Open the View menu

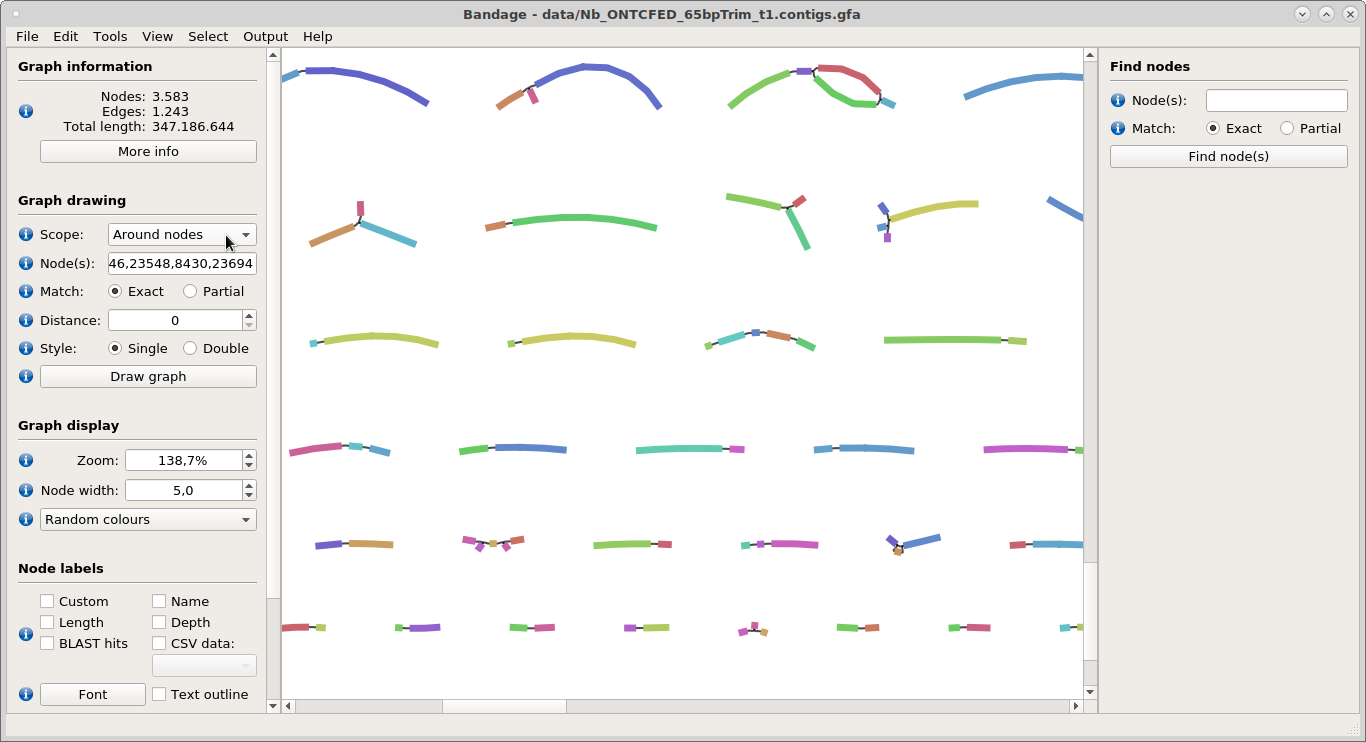pos(157,36)
